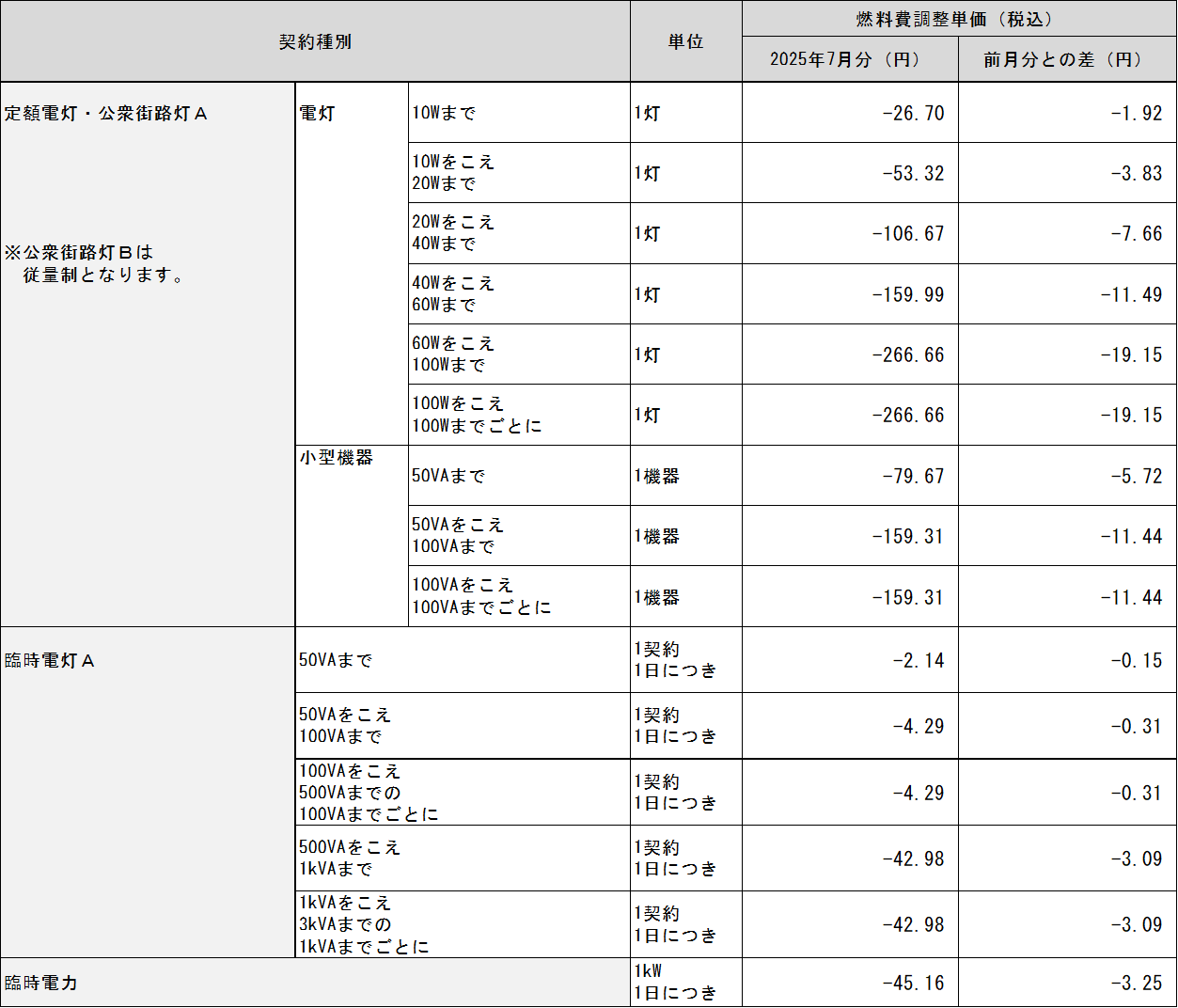1178x1008 pixels.
Task: Click the 100VAをこえ100VAまでごとに row label
Action: click(482, 596)
